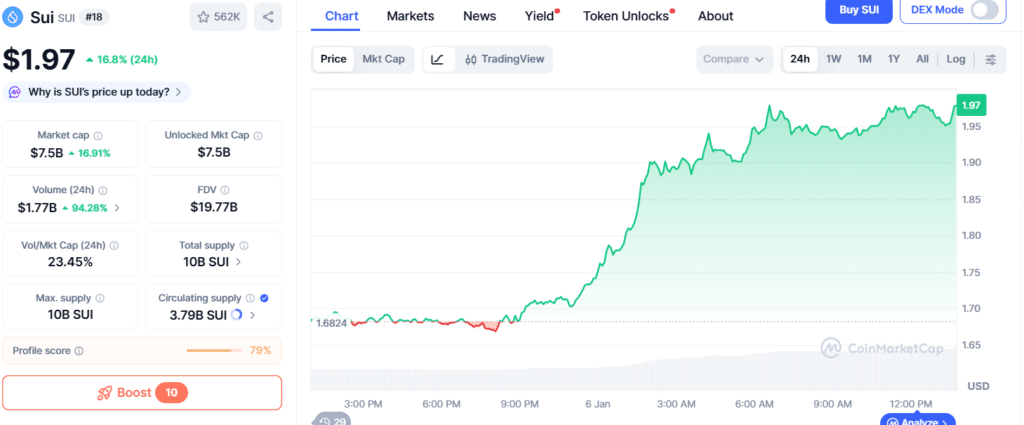
Task: Show info icon for Profile score
Action: [x=79, y=351]
